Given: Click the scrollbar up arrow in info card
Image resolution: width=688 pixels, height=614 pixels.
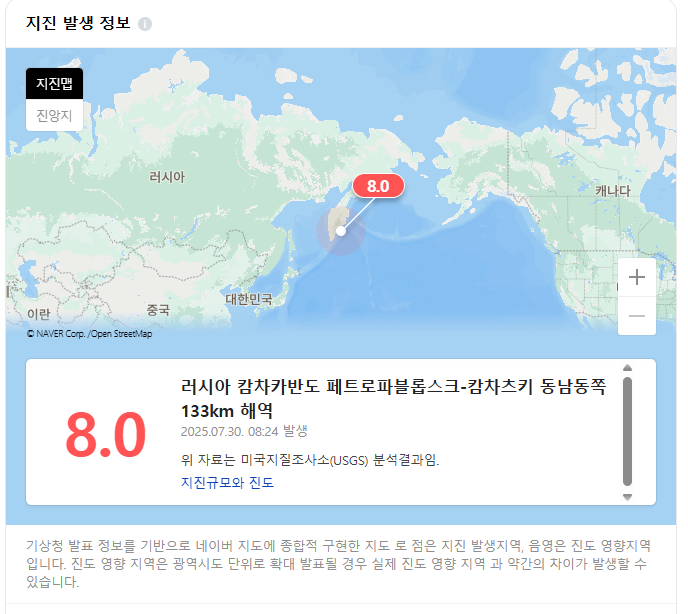Looking at the screenshot, I should (x=627, y=368).
